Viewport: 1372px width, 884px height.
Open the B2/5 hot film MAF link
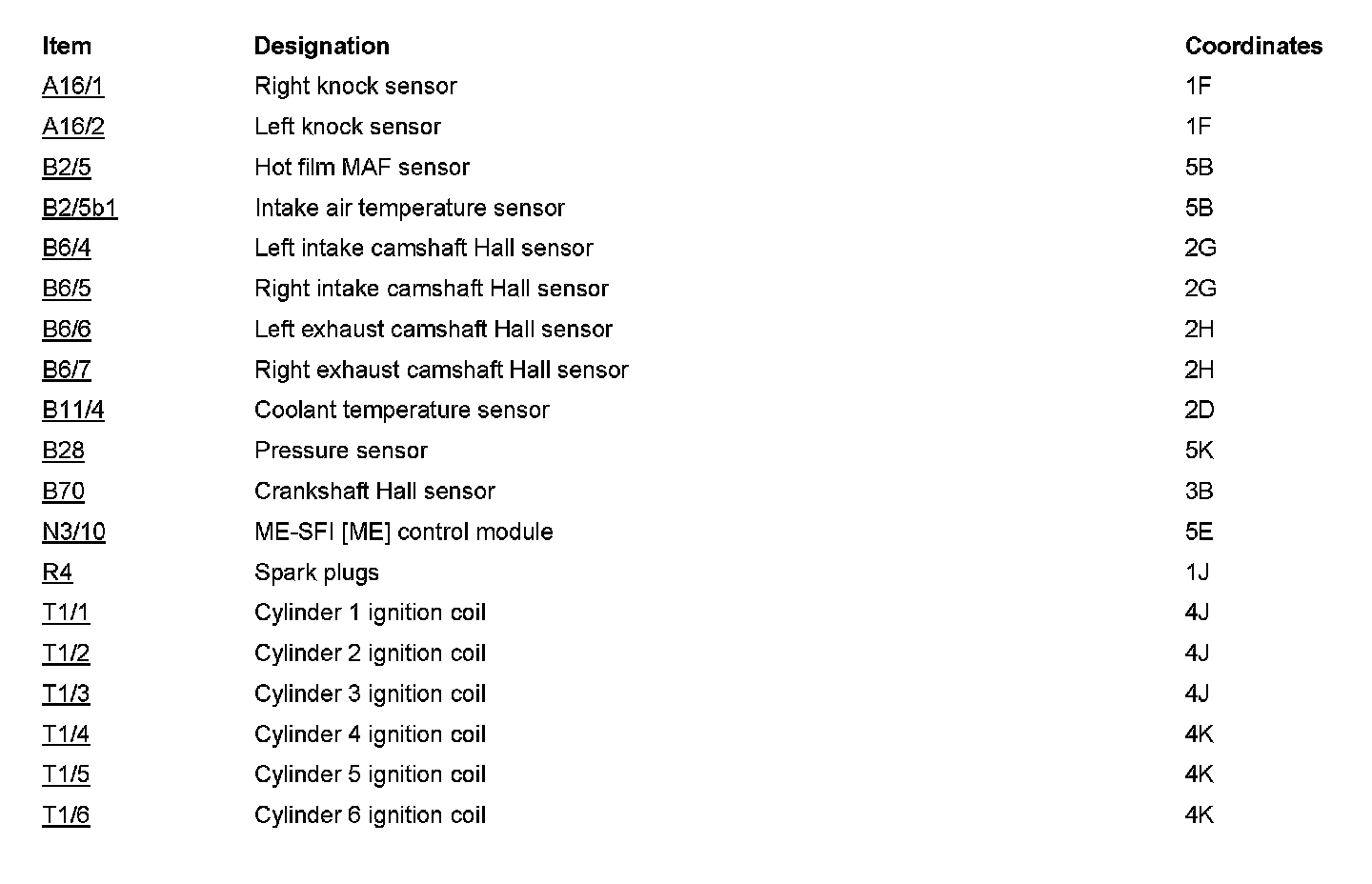pyautogui.click(x=66, y=168)
